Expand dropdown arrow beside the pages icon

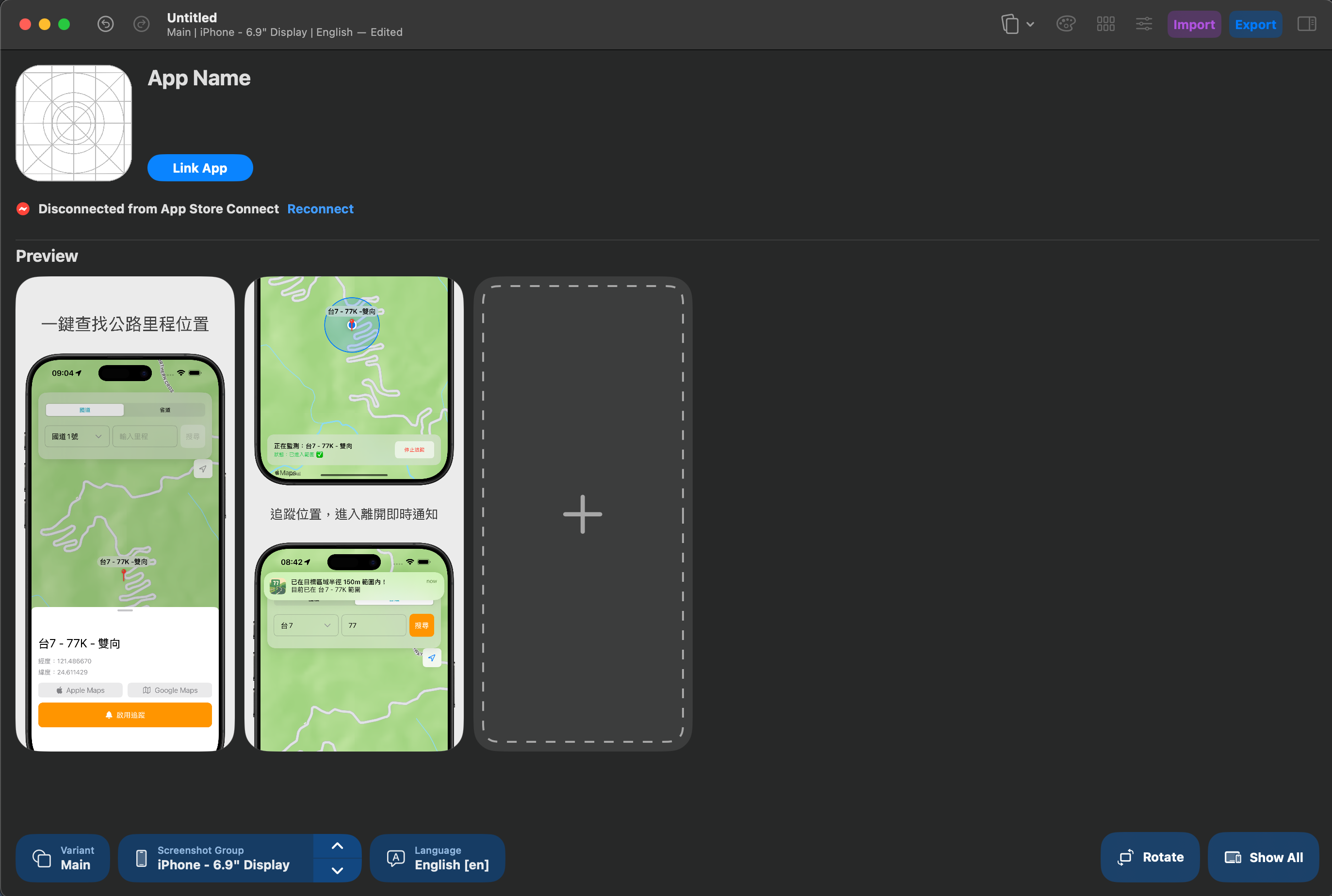tap(1030, 25)
